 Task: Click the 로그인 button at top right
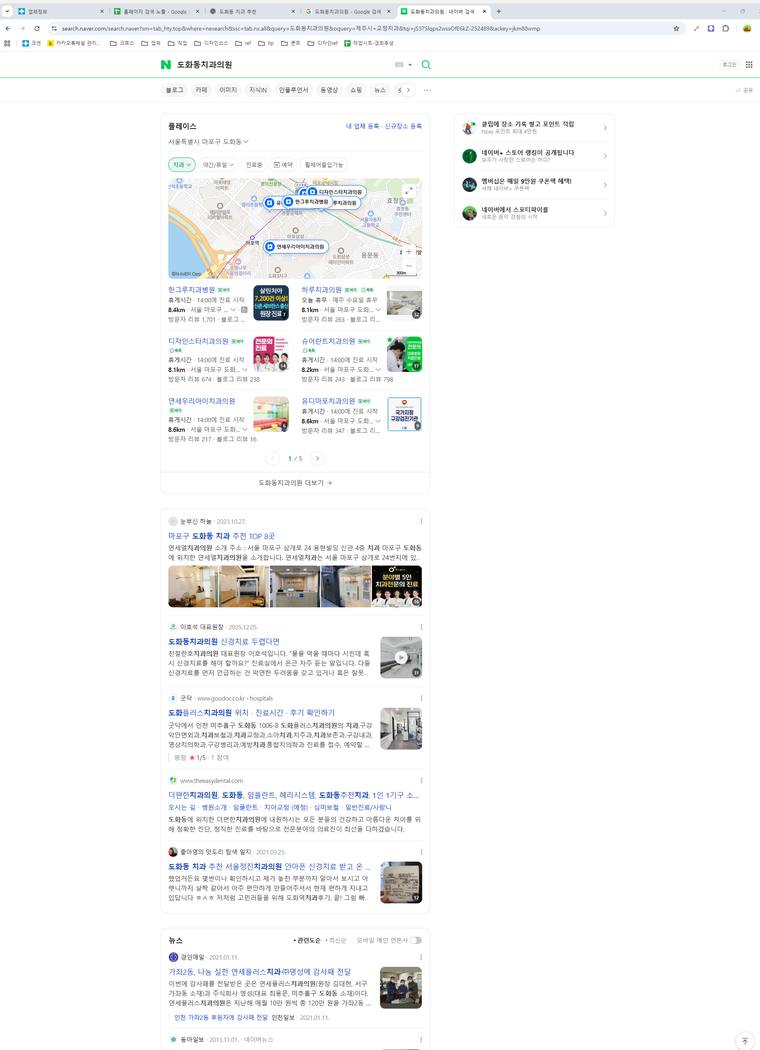729,65
